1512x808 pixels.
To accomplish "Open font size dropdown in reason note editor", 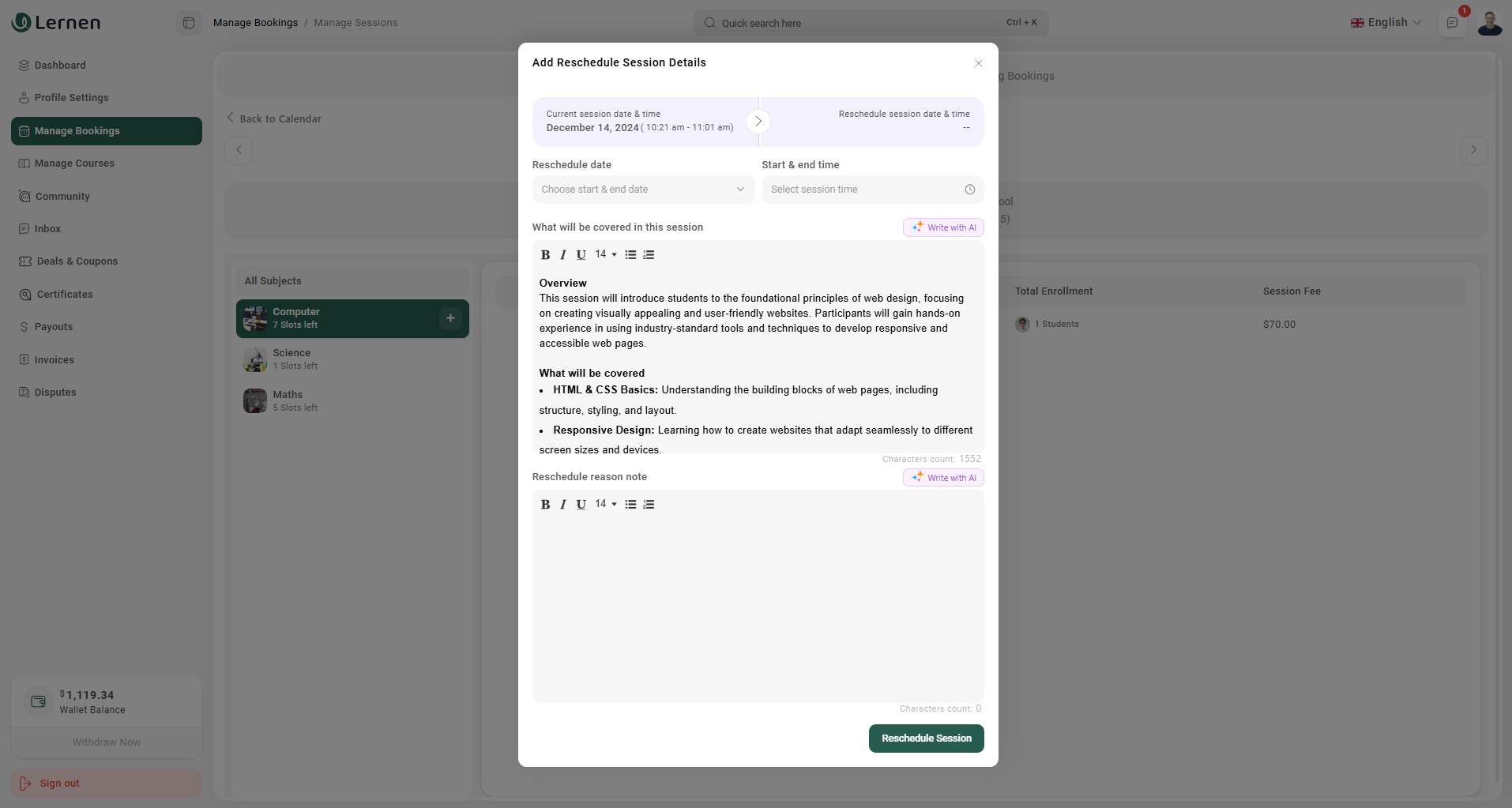I will coord(606,504).
